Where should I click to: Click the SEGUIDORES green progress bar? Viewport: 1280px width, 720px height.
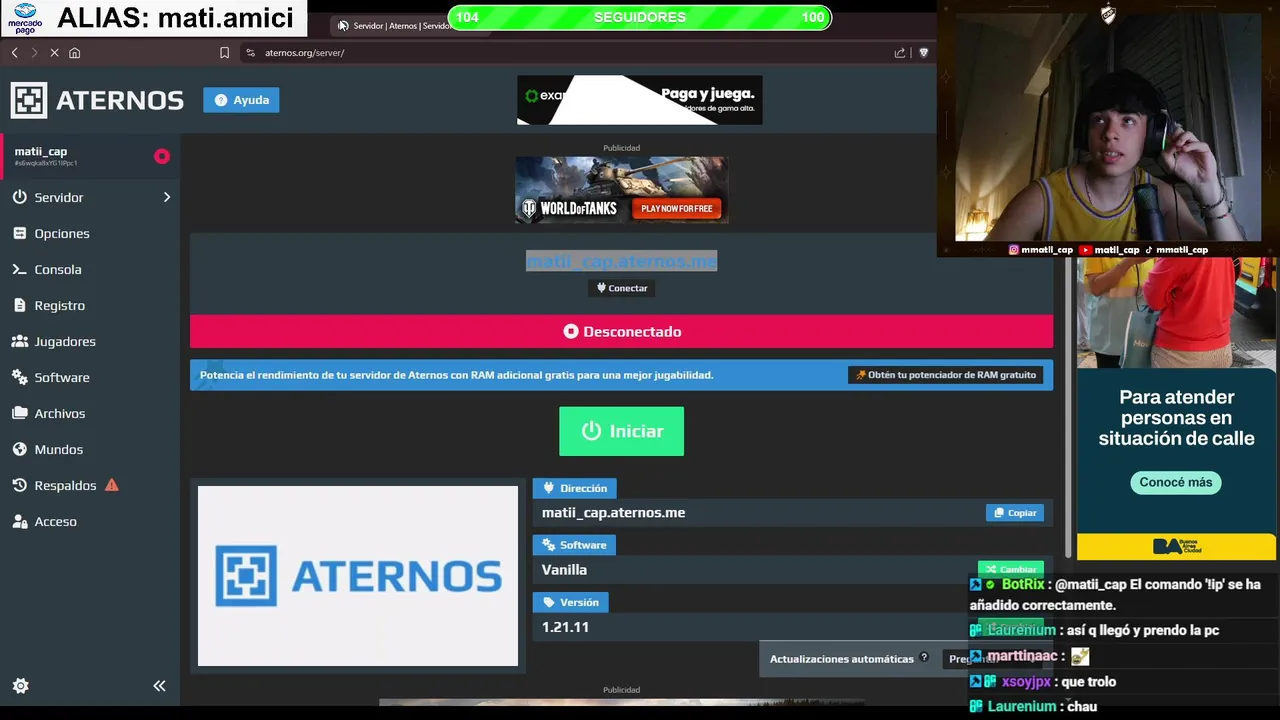640,17
